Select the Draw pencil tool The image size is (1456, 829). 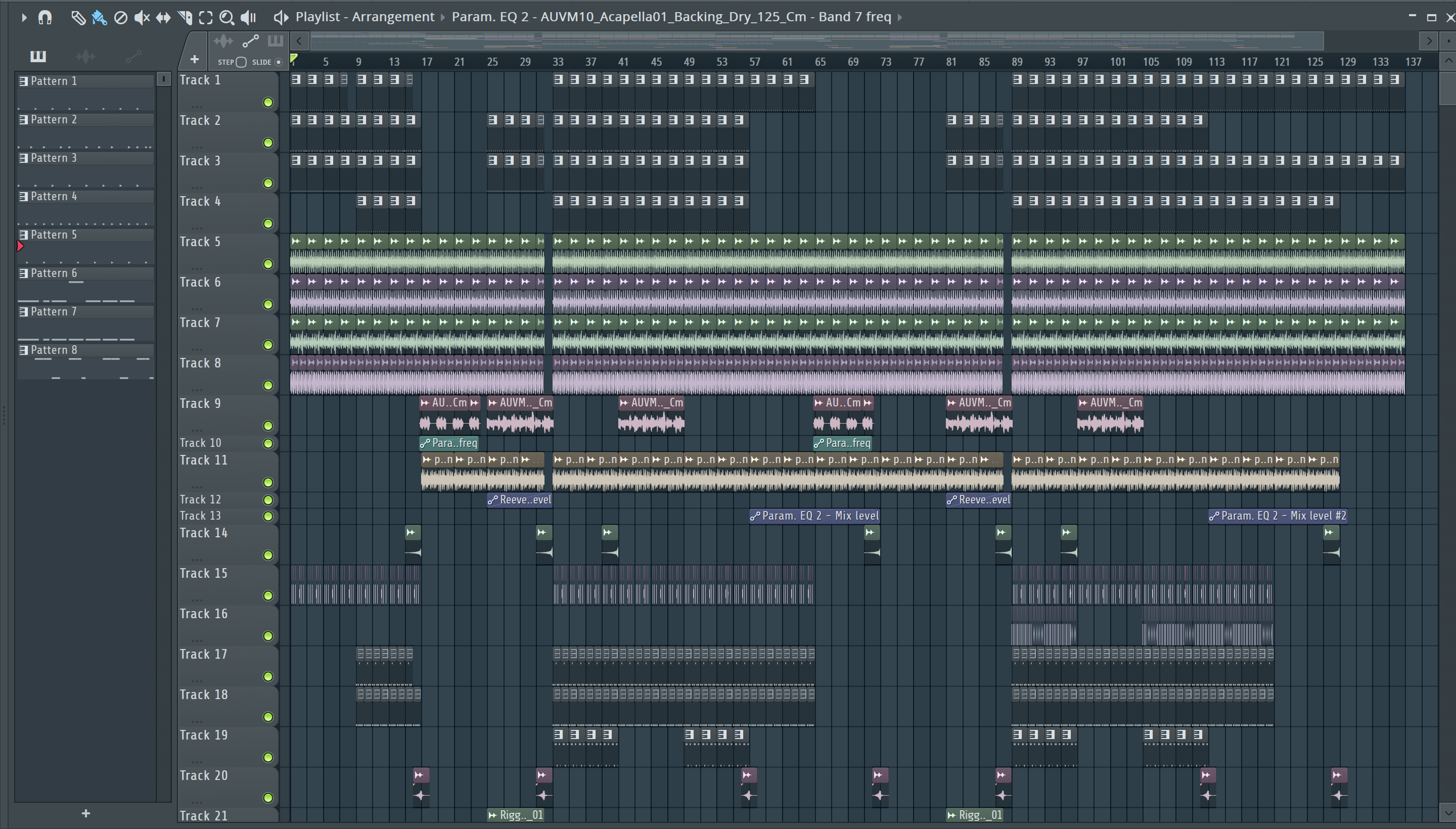(x=78, y=18)
